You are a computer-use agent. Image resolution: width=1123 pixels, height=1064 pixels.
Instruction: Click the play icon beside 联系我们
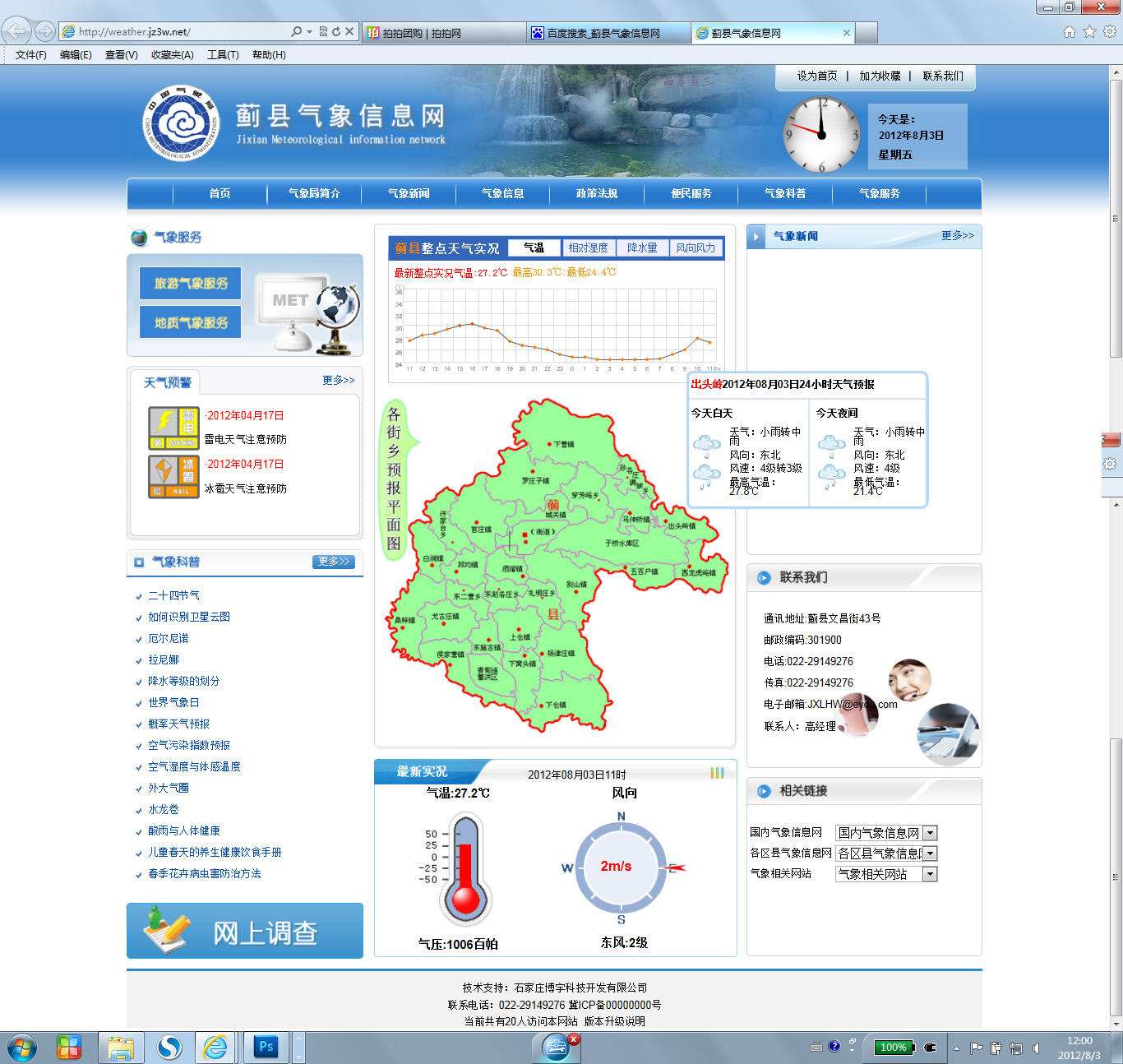pyautogui.click(x=764, y=578)
